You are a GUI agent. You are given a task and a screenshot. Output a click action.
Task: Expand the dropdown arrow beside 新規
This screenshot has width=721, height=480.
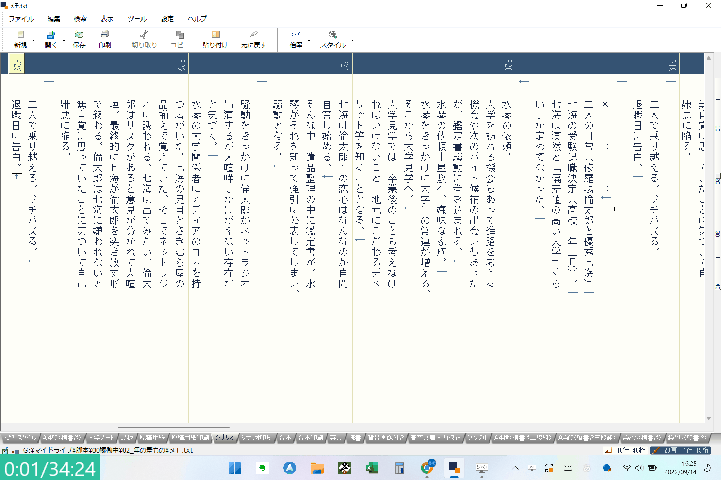(x=34, y=40)
